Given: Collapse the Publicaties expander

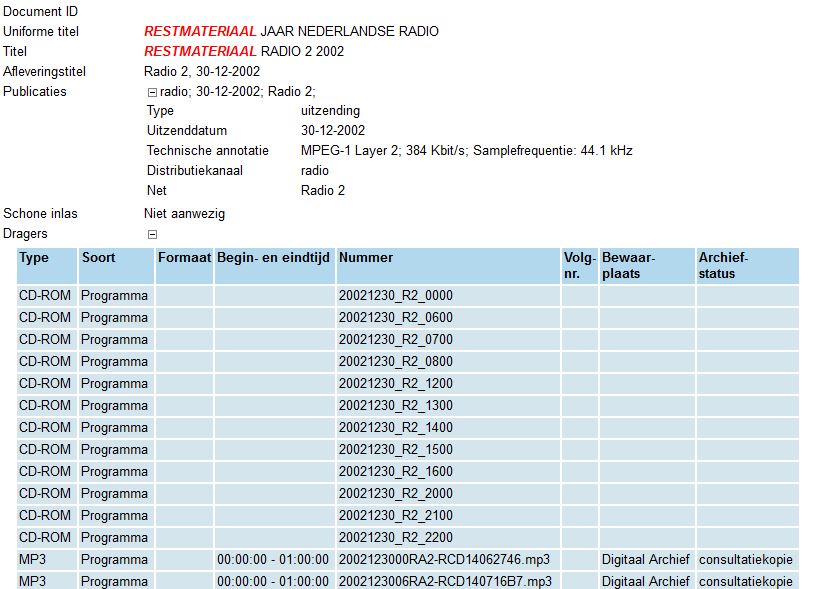Looking at the screenshot, I should pos(152,92).
